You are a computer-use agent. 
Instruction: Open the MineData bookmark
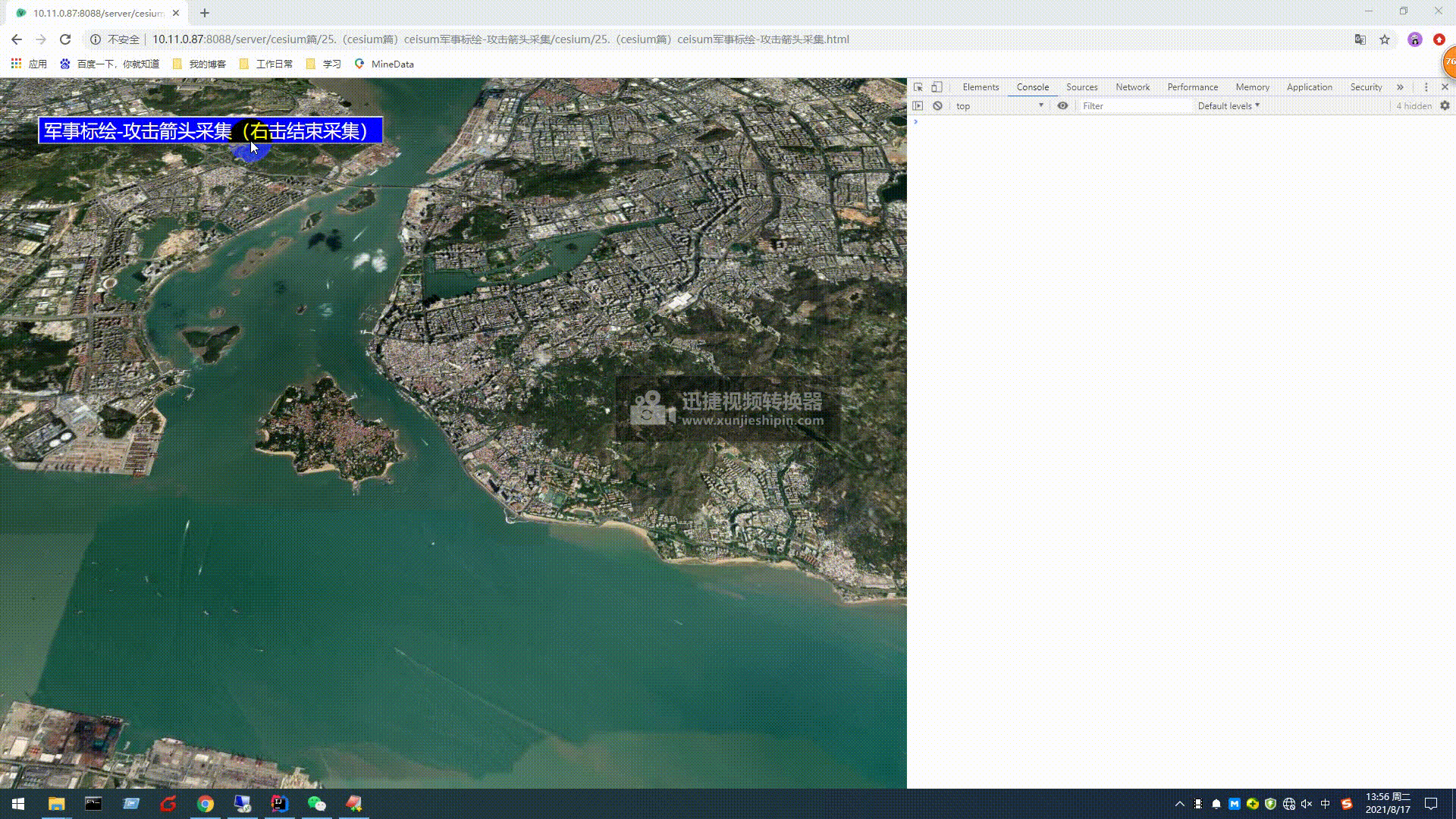[x=384, y=64]
